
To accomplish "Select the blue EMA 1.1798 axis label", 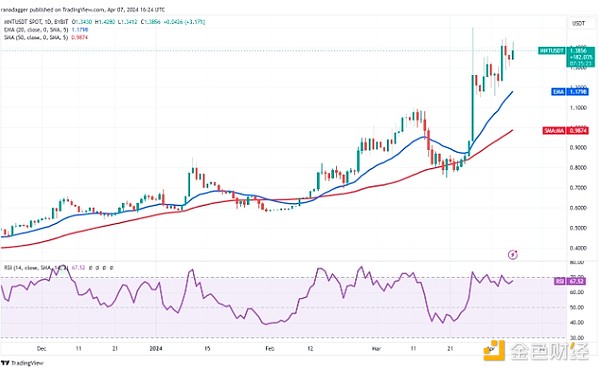I will tap(570, 92).
